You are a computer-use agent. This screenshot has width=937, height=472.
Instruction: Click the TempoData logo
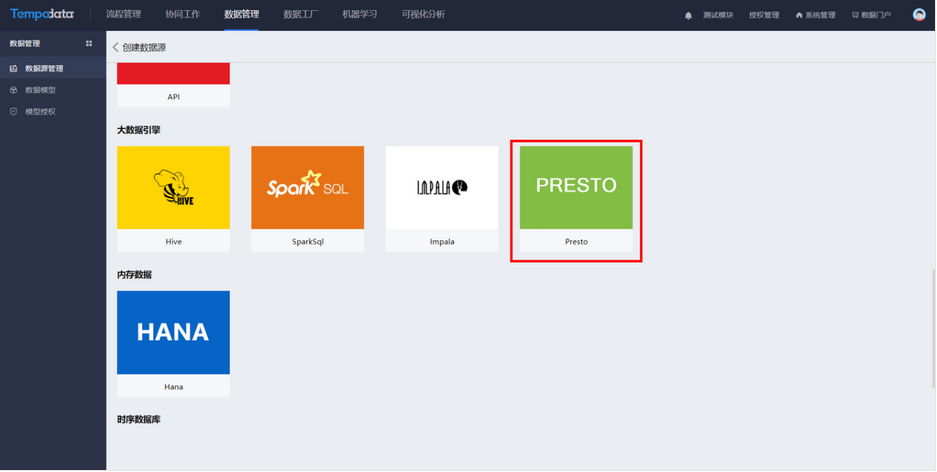tap(42, 14)
